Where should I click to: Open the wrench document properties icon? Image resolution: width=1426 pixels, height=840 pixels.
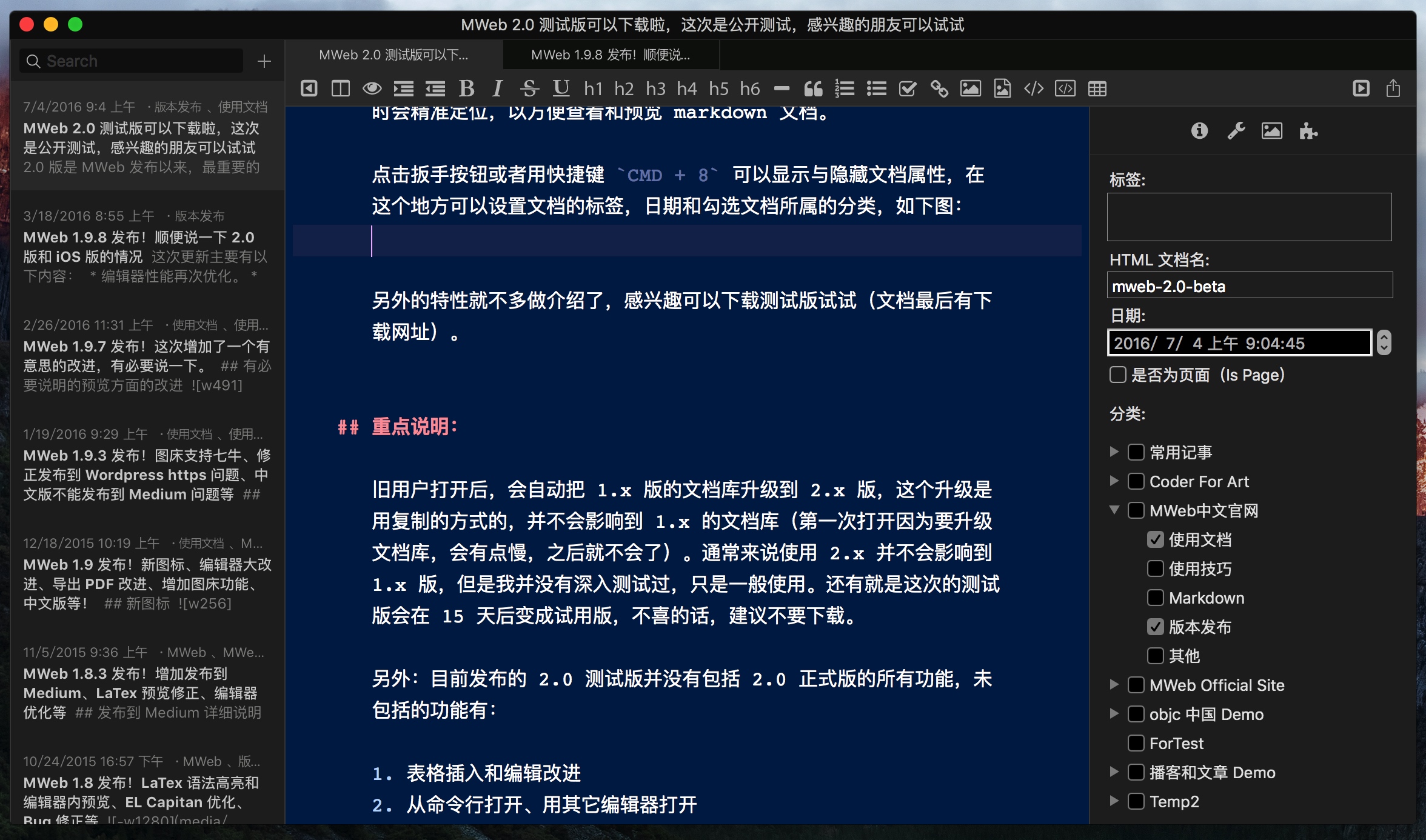(1236, 131)
